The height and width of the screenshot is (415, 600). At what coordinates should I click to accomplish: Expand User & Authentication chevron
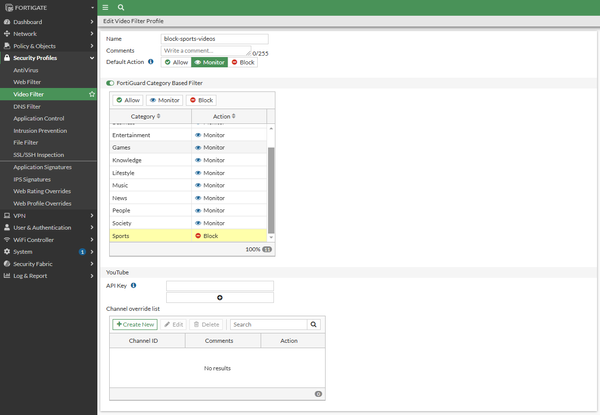pyautogui.click(x=92, y=228)
